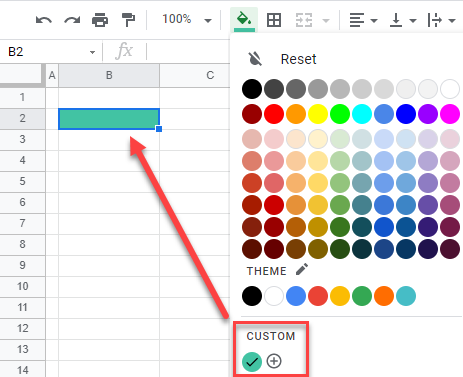Select the Paint format tool
The height and width of the screenshot is (377, 463).
pyautogui.click(x=128, y=20)
